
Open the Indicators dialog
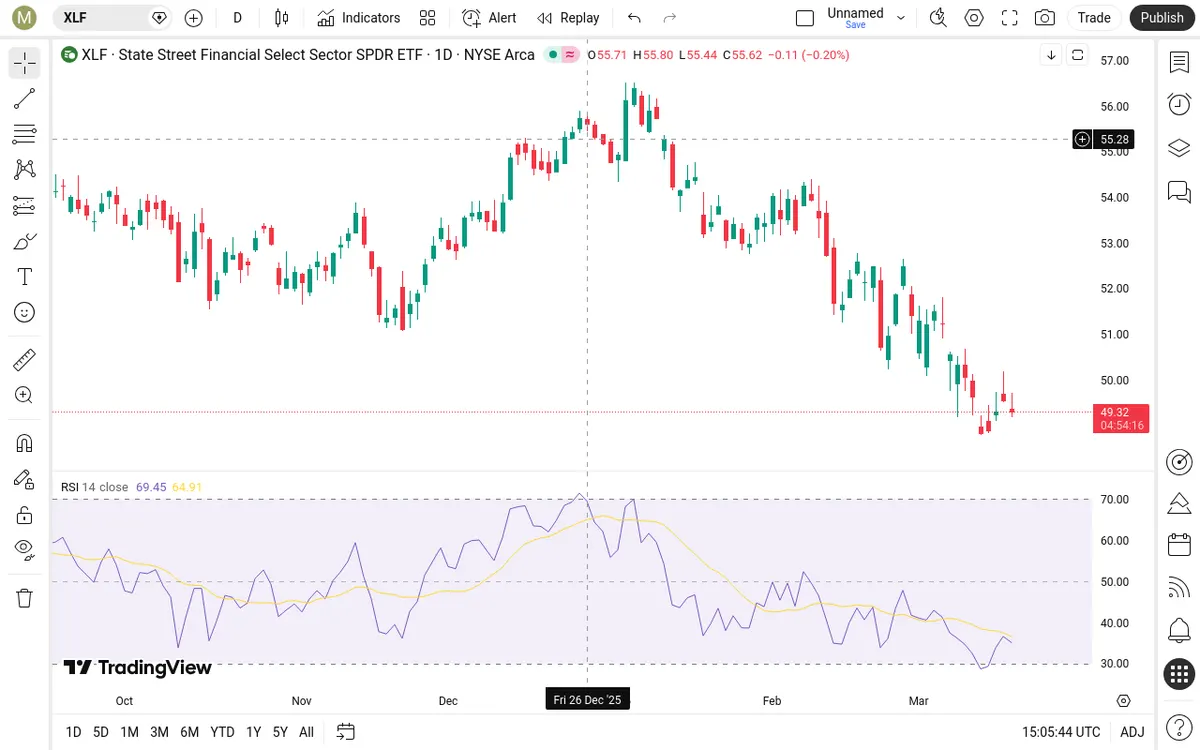(358, 18)
